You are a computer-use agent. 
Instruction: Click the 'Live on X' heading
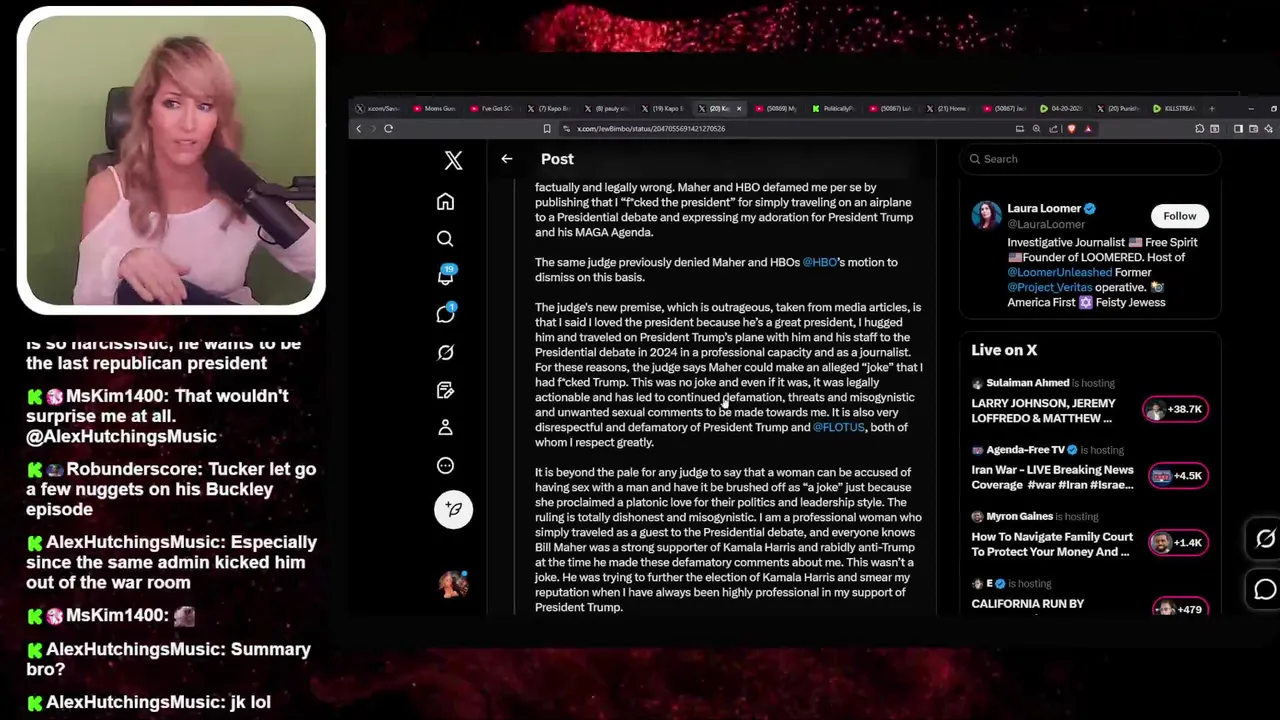click(1004, 350)
